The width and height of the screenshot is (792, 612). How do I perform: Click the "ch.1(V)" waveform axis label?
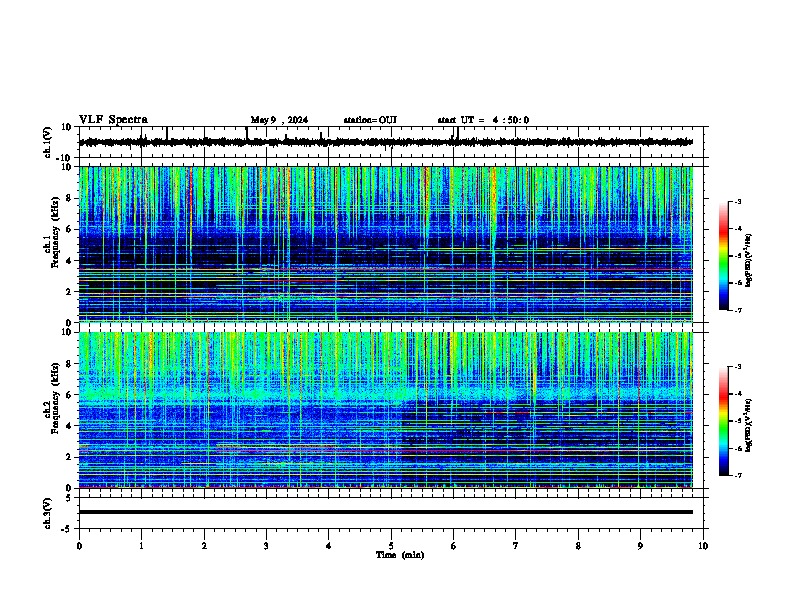pos(48,142)
